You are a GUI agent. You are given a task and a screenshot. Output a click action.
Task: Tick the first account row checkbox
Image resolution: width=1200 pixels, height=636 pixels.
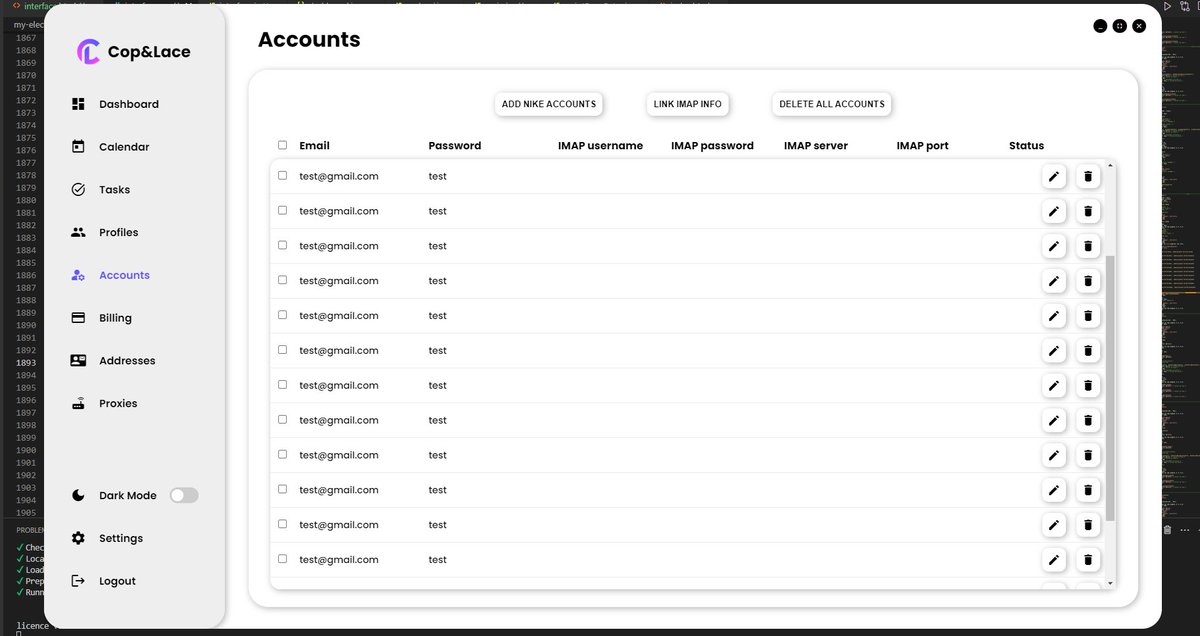282,175
